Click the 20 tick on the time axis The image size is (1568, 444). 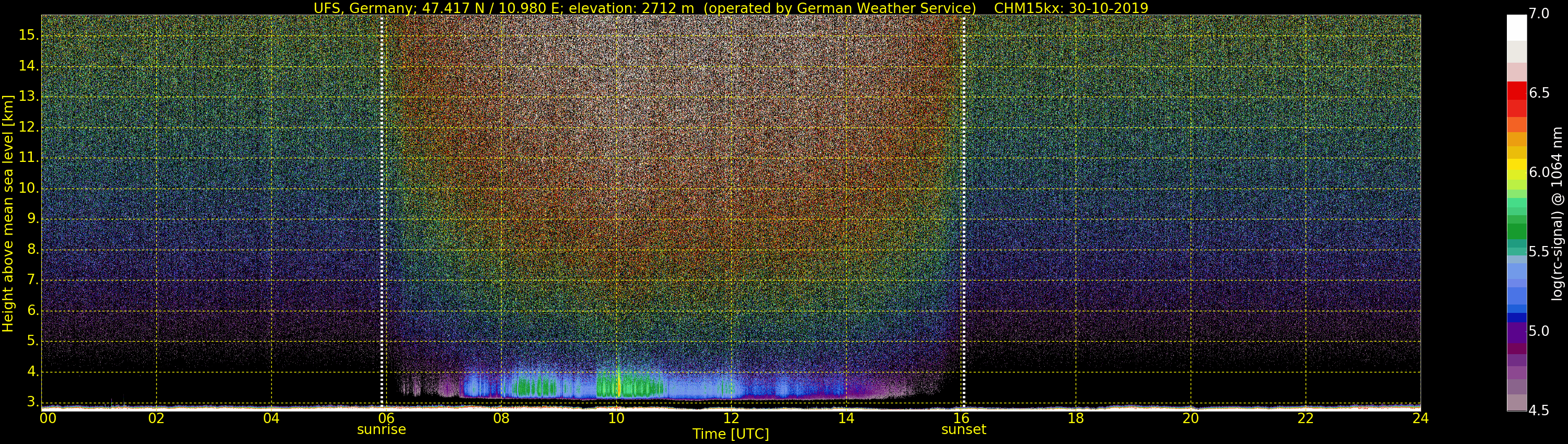click(x=1191, y=418)
